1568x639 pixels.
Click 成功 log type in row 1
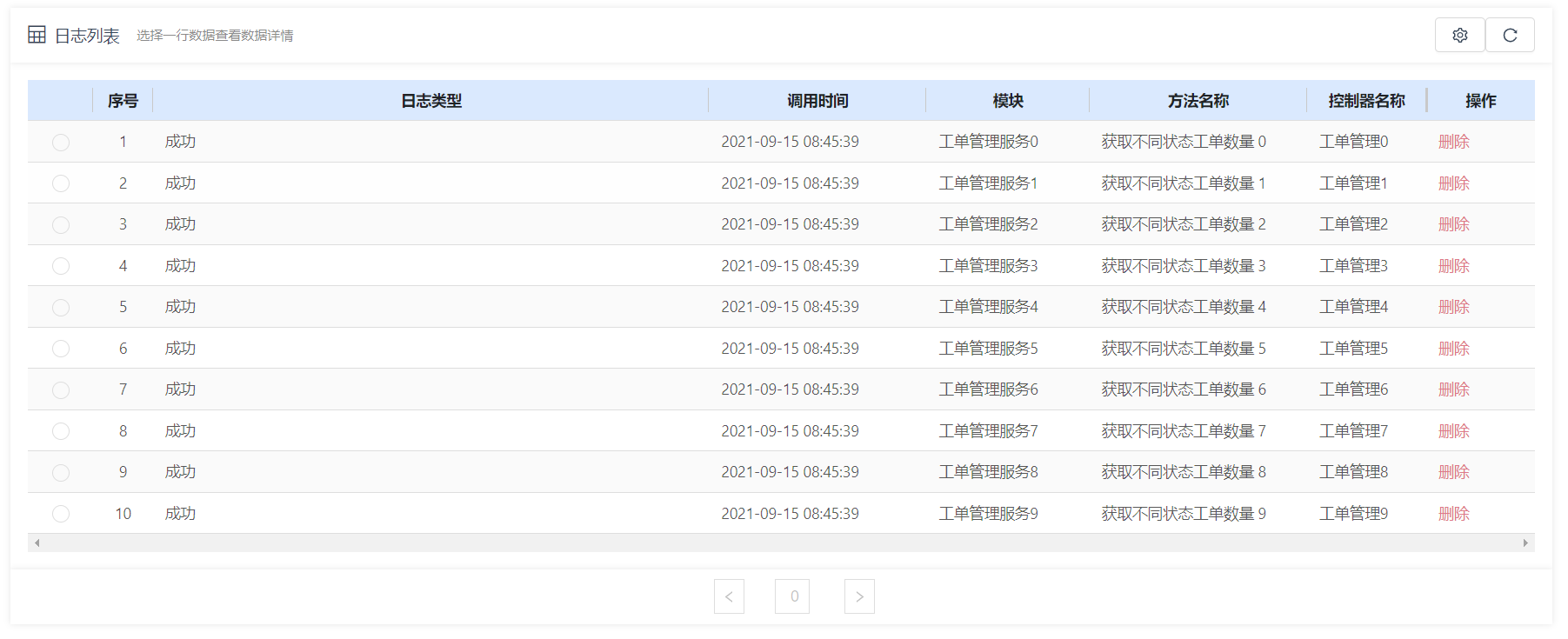181,142
